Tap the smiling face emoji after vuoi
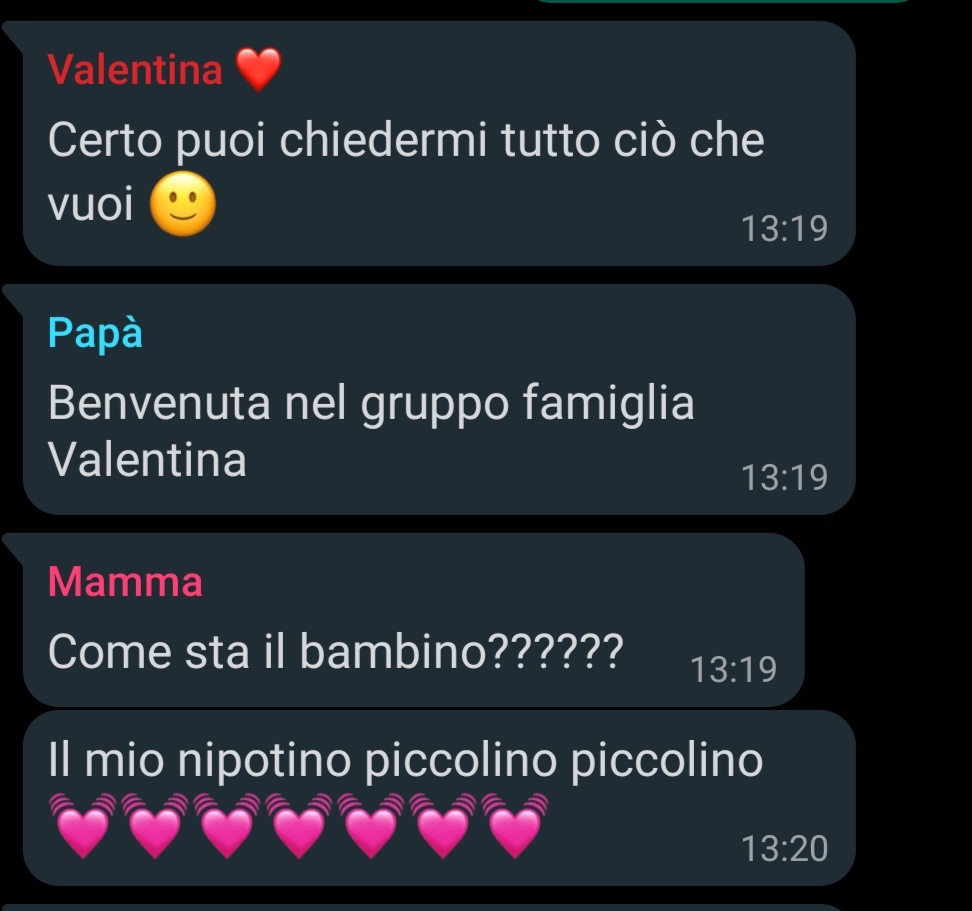 click(183, 204)
